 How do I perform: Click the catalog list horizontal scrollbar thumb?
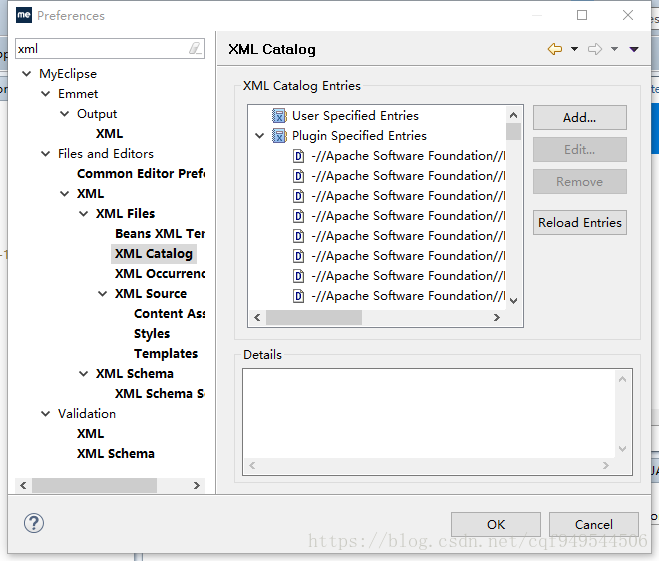[314, 317]
